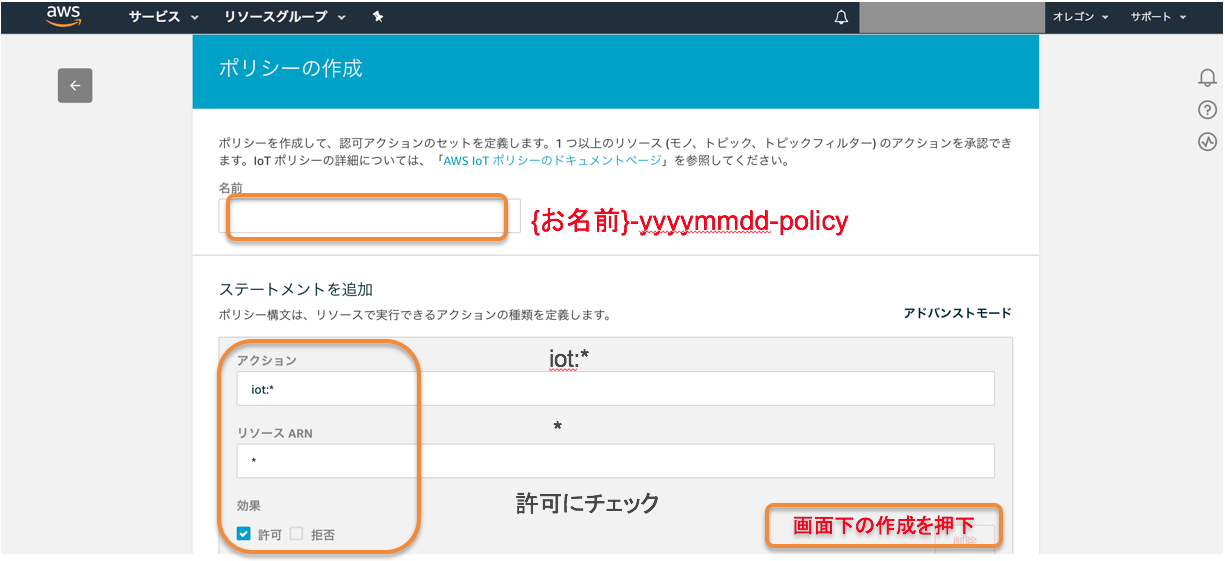Open the AWS home logo
The height and width of the screenshot is (561, 1225).
[x=63, y=16]
